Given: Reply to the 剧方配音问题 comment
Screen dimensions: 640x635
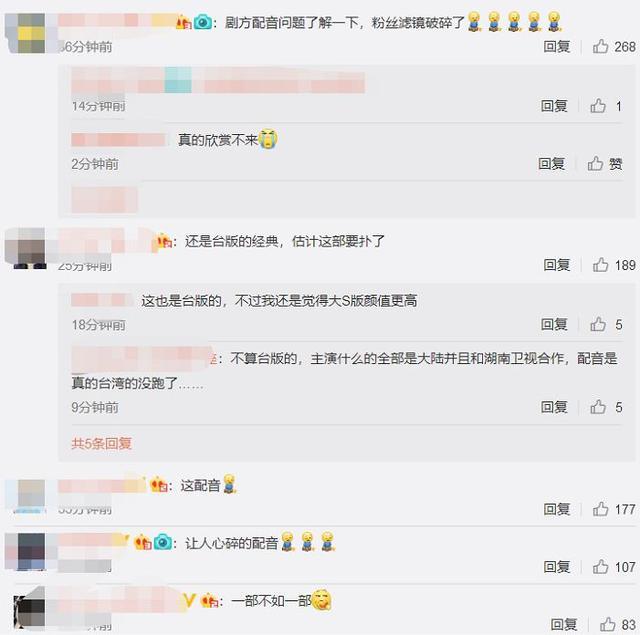Looking at the screenshot, I should click(556, 47).
